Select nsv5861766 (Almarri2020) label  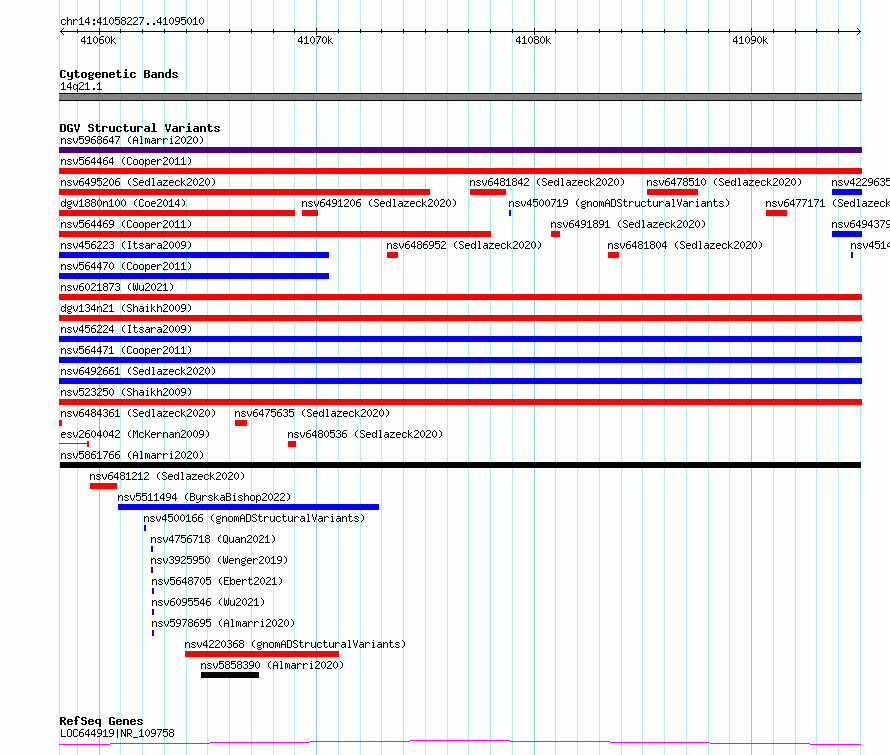tap(132, 455)
